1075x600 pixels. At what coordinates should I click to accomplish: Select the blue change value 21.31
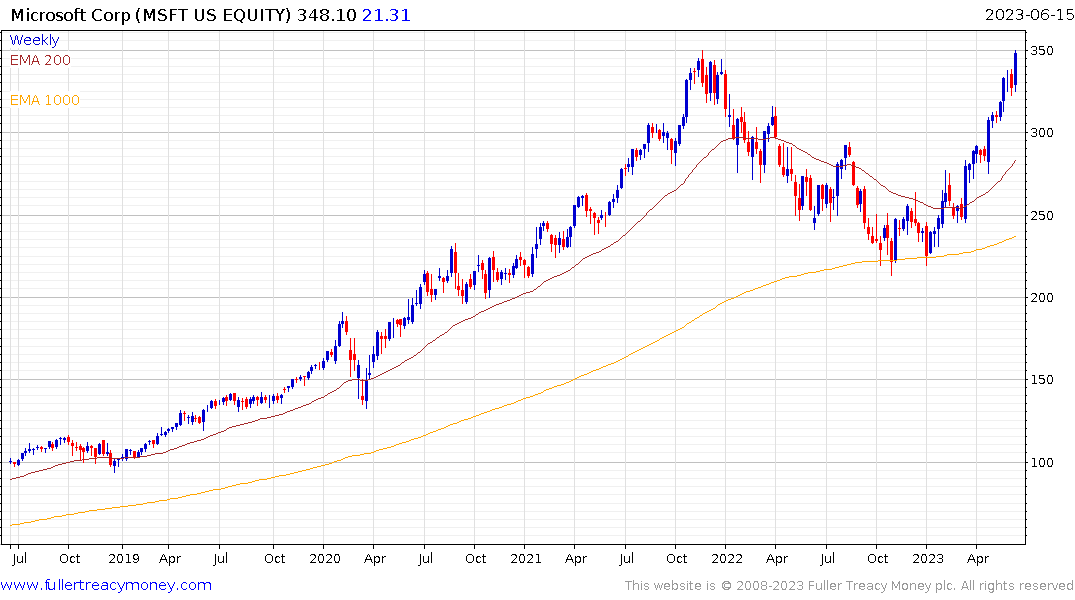pyautogui.click(x=386, y=15)
